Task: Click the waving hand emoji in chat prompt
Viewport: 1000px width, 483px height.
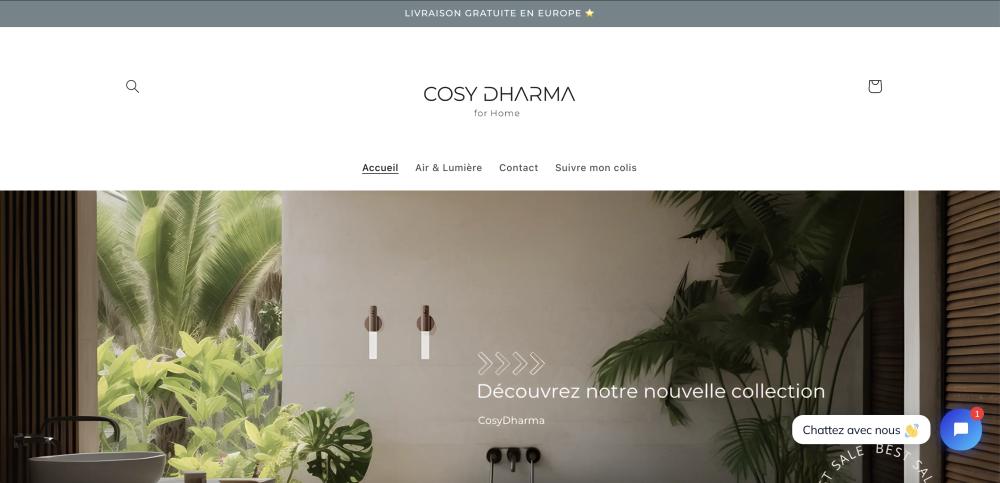Action: click(912, 431)
